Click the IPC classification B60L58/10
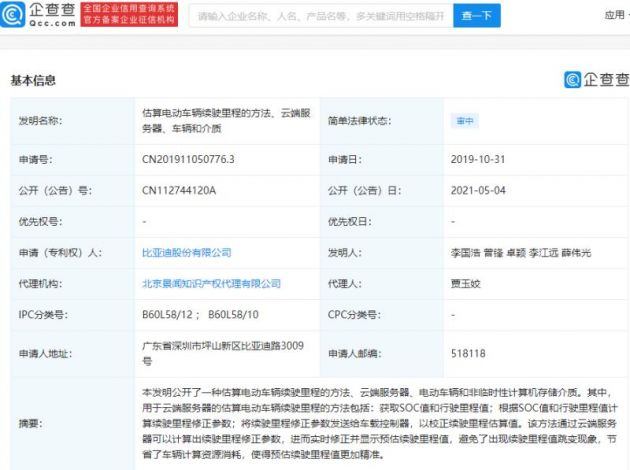Image resolution: width=630 pixels, height=470 pixels. 233,315
